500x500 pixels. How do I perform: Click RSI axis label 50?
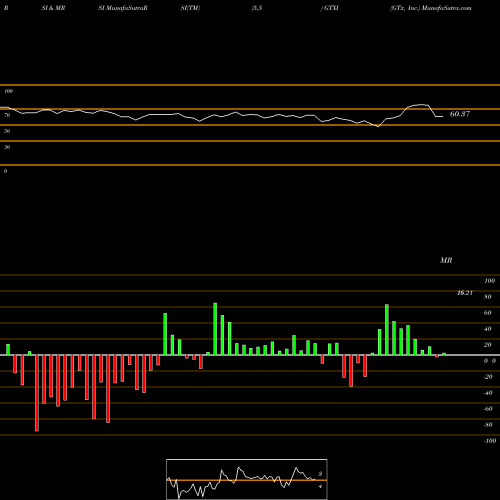(x=7, y=131)
